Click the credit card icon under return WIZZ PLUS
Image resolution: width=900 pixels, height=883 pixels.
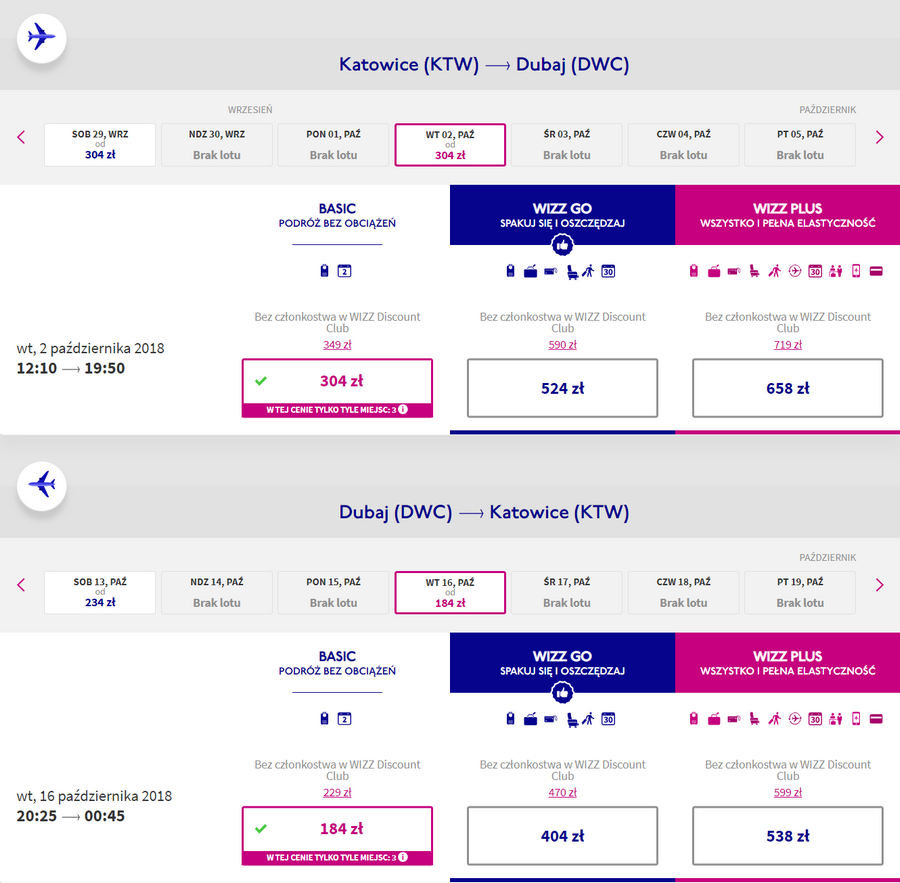[876, 719]
